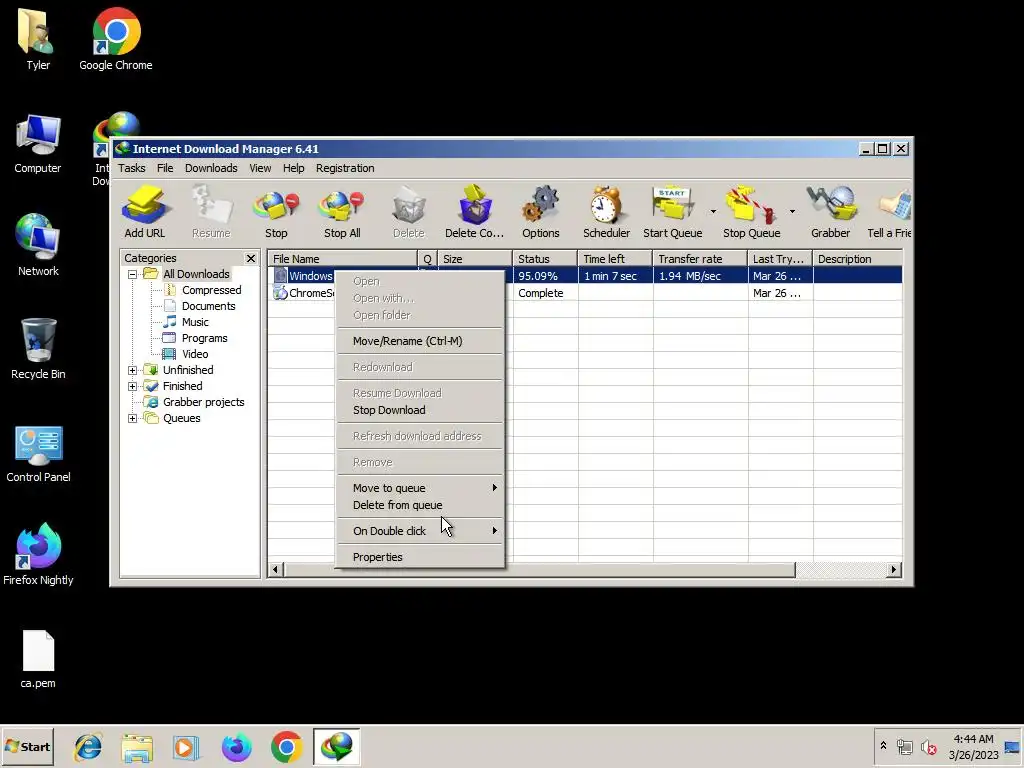Select the Video category
This screenshot has height=768, width=1024.
coord(186,354)
